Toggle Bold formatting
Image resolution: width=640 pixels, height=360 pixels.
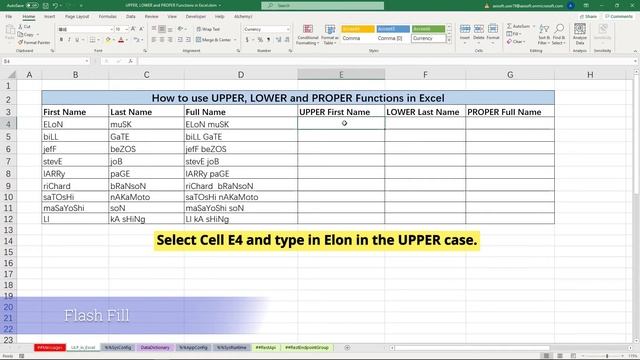61,40
